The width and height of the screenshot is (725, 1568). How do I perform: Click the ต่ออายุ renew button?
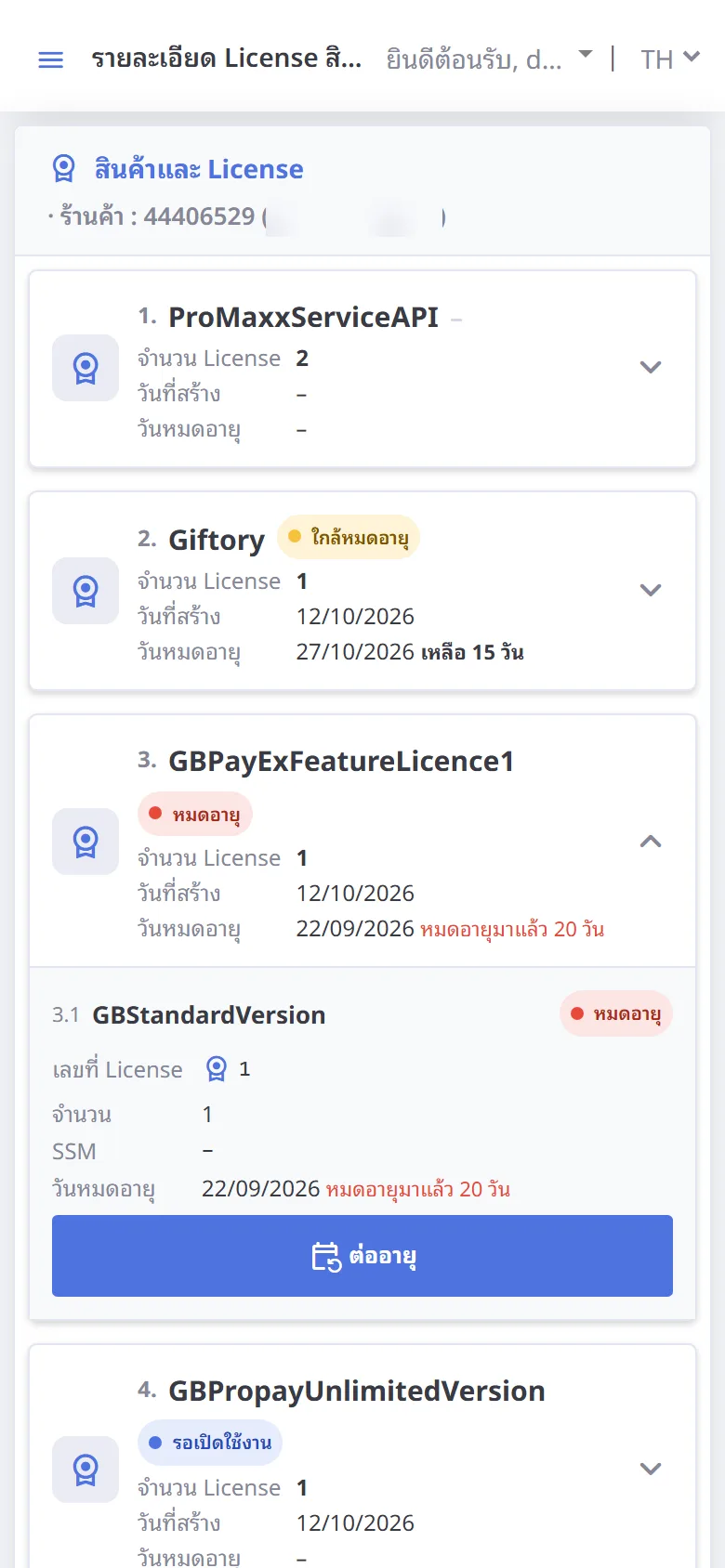coord(362,1256)
